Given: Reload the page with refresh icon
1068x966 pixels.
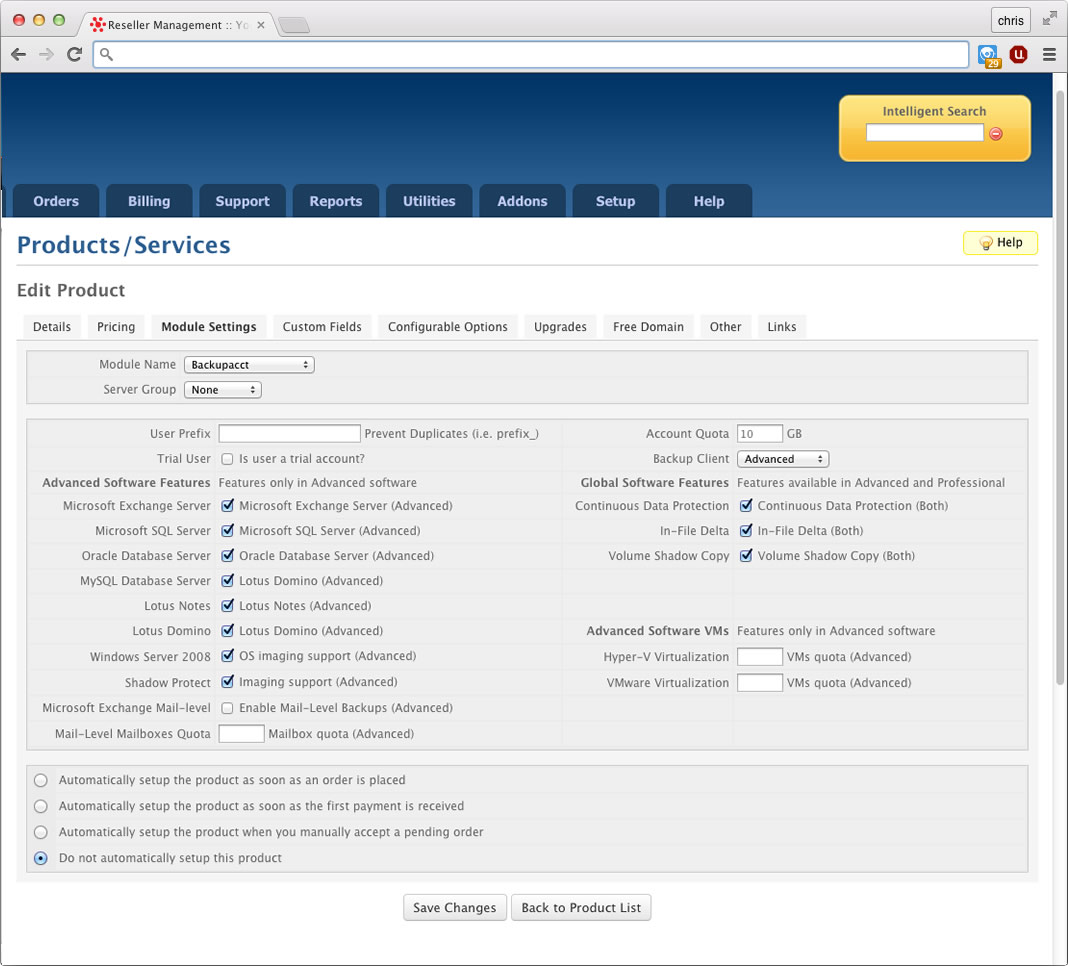Looking at the screenshot, I should pyautogui.click(x=74, y=54).
